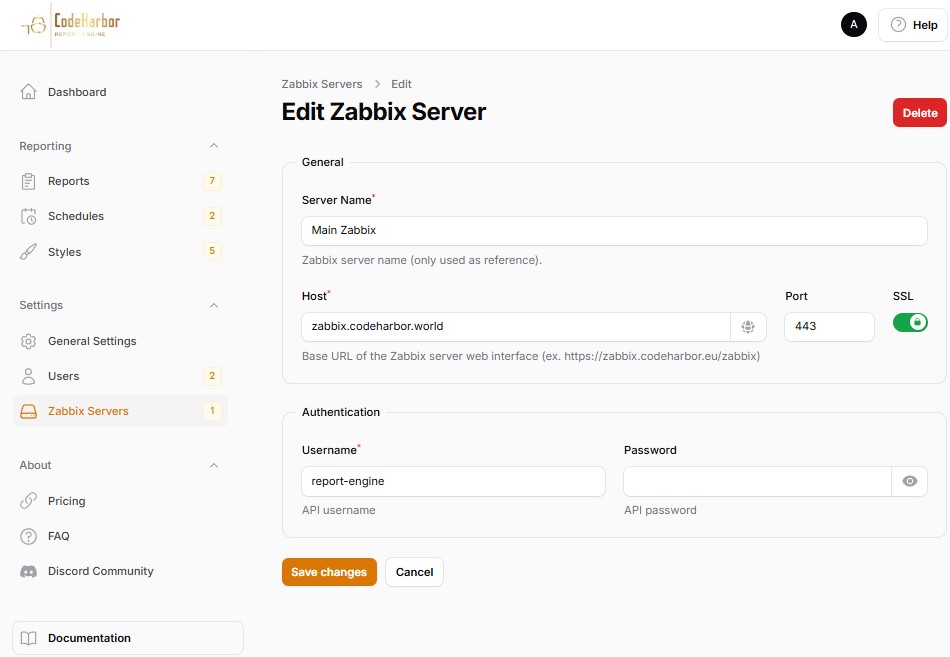Click the Help question mark icon
Image resolution: width=950 pixels, height=657 pixels.
898,25
